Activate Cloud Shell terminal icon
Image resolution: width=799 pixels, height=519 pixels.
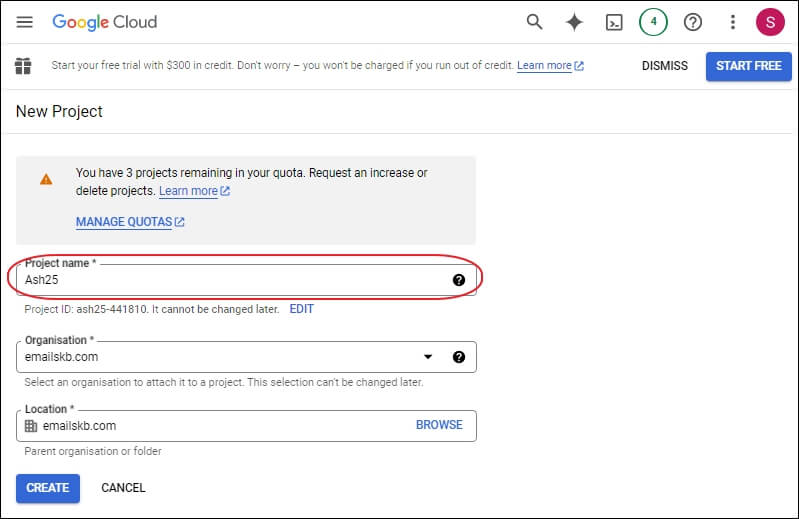click(x=614, y=22)
